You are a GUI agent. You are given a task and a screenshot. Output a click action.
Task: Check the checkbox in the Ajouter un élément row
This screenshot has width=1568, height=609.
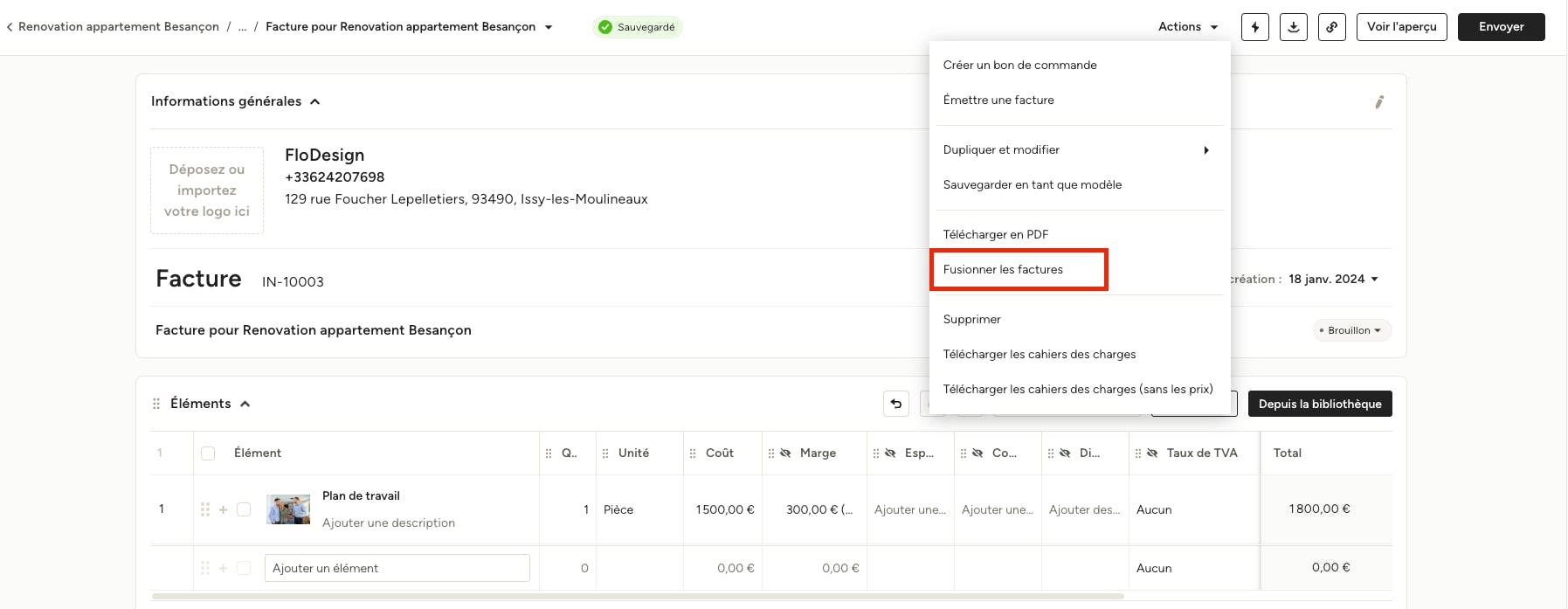pyautogui.click(x=244, y=568)
